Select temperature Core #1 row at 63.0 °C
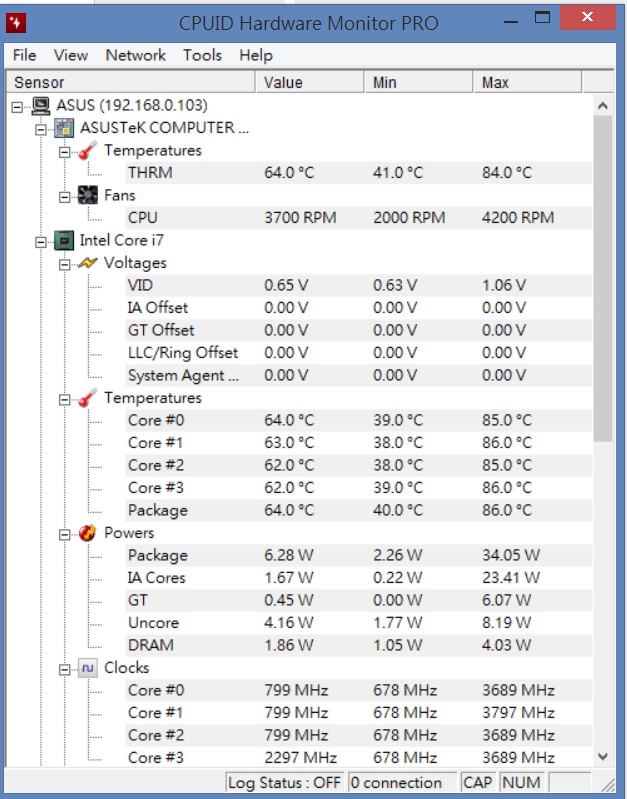Image resolution: width=627 pixels, height=799 pixels. [x=359, y=443]
